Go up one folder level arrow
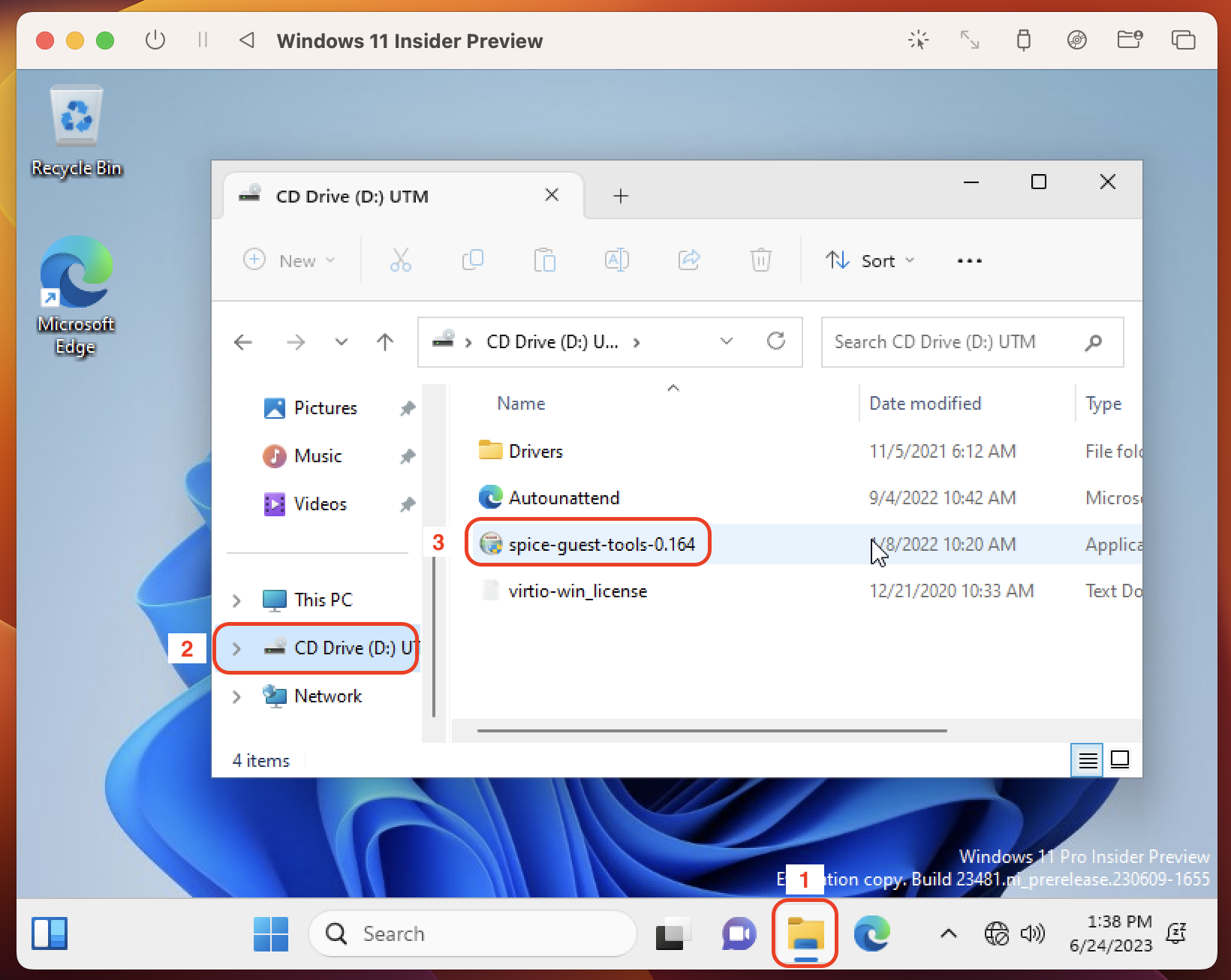 (385, 342)
